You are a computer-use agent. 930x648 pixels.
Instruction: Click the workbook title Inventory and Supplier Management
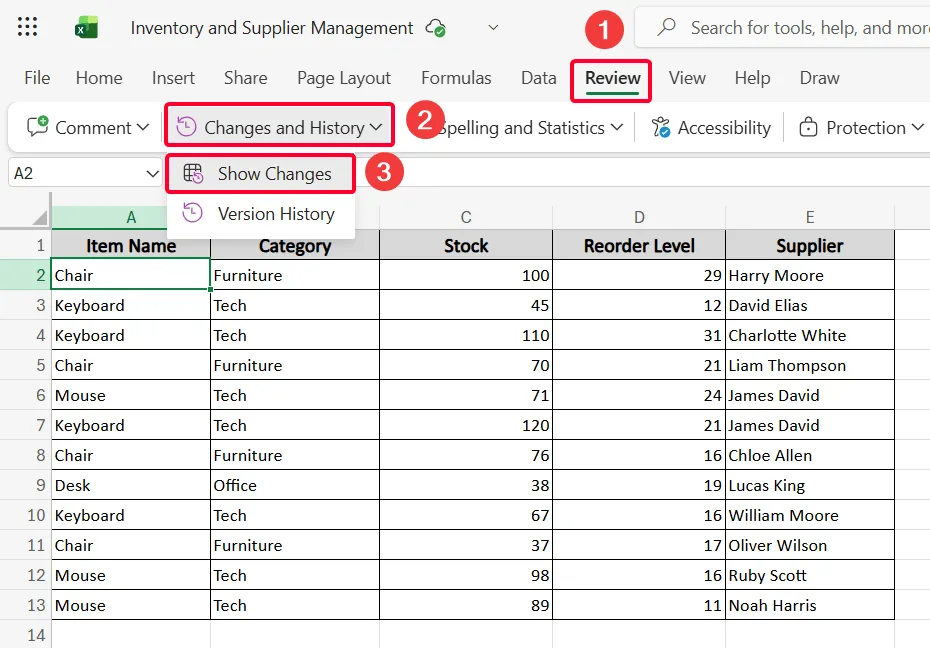pyautogui.click(x=272, y=28)
